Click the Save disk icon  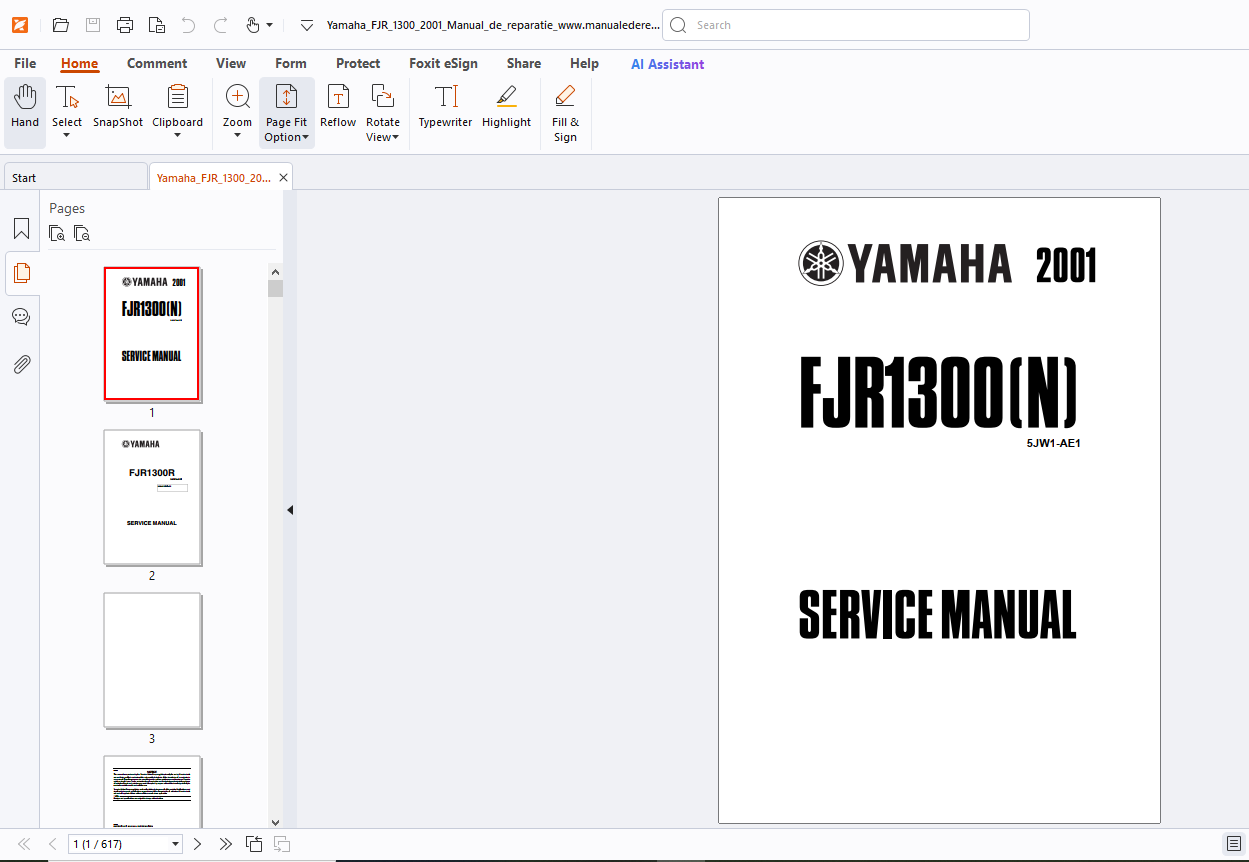93,25
